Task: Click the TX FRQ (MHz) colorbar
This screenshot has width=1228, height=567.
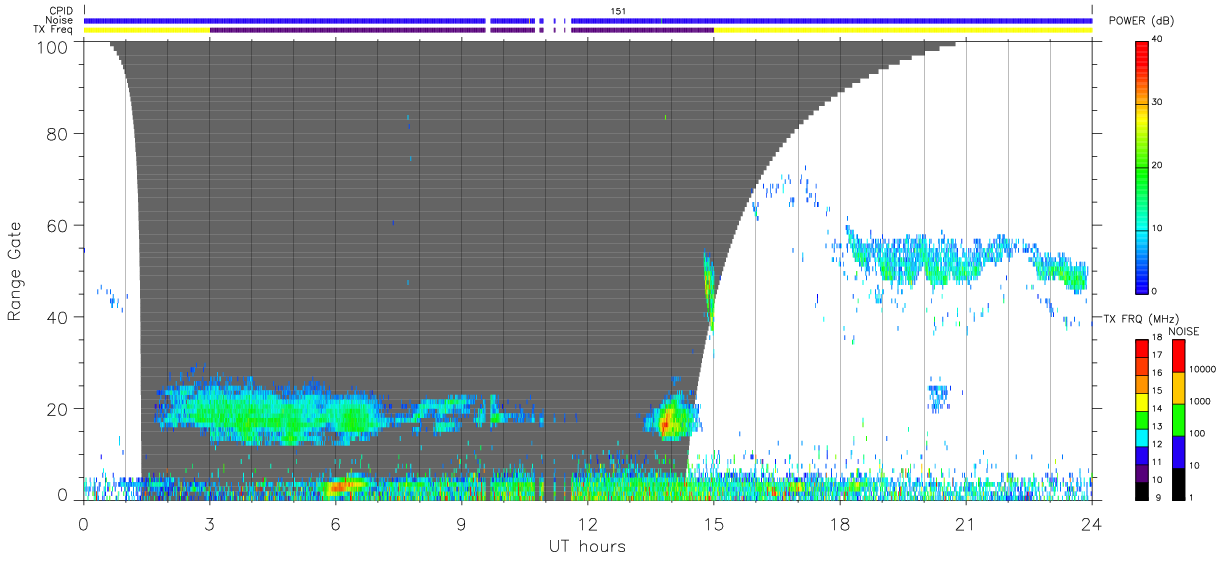Action: [1142, 420]
